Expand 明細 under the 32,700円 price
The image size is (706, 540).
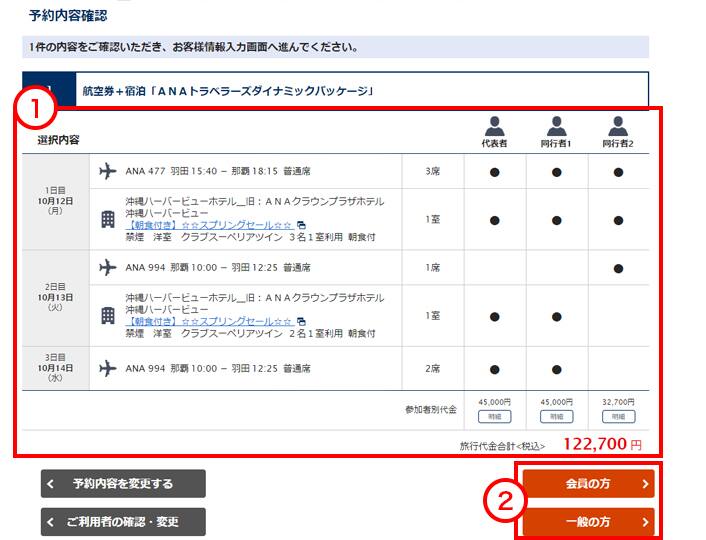[619, 416]
